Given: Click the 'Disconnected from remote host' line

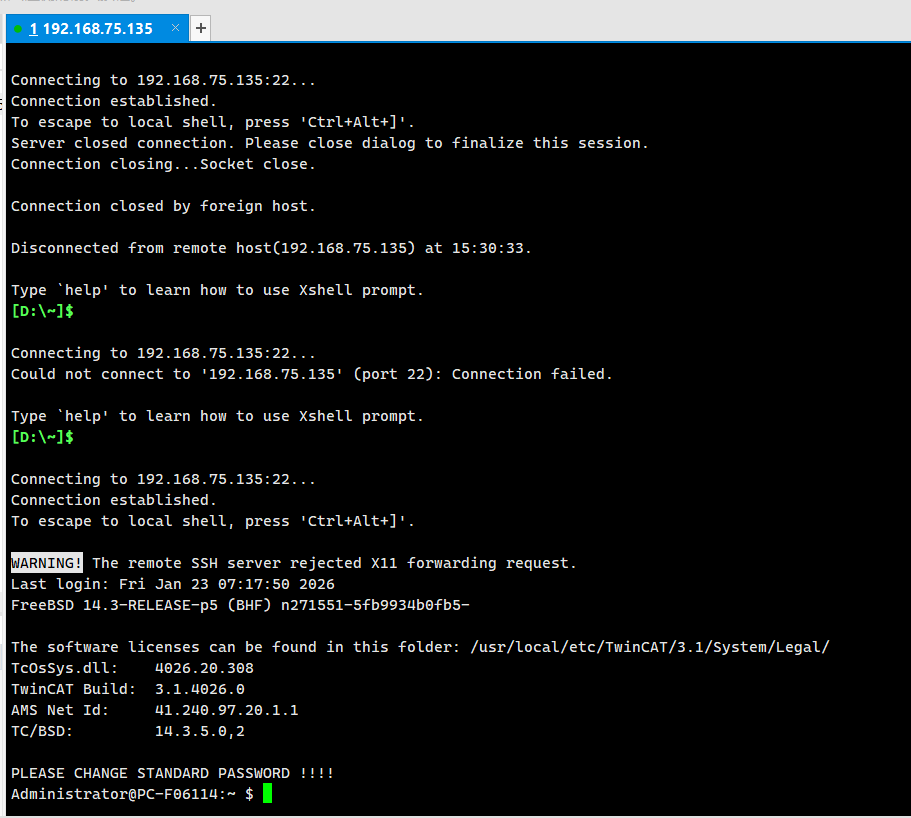Looking at the screenshot, I should point(271,248).
